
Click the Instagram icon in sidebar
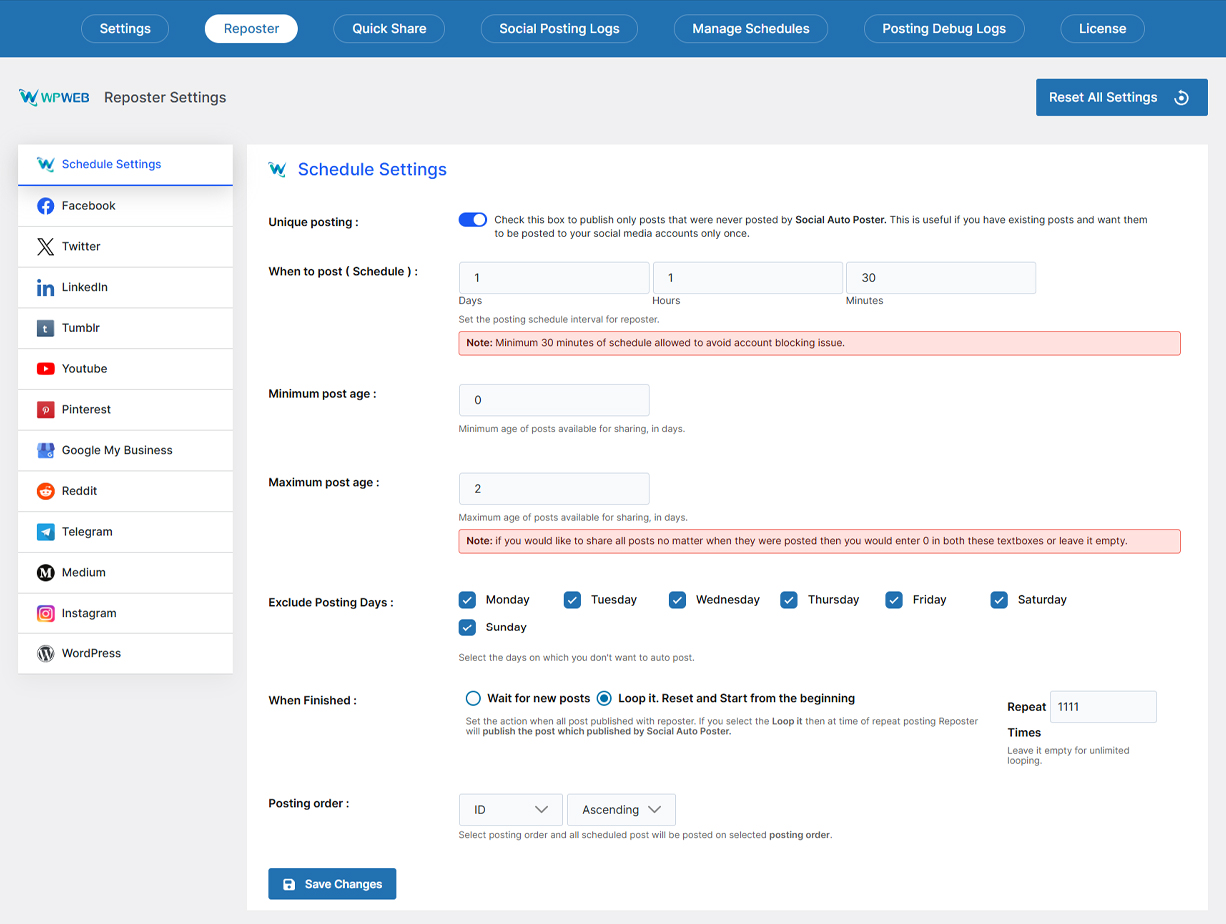coord(45,614)
